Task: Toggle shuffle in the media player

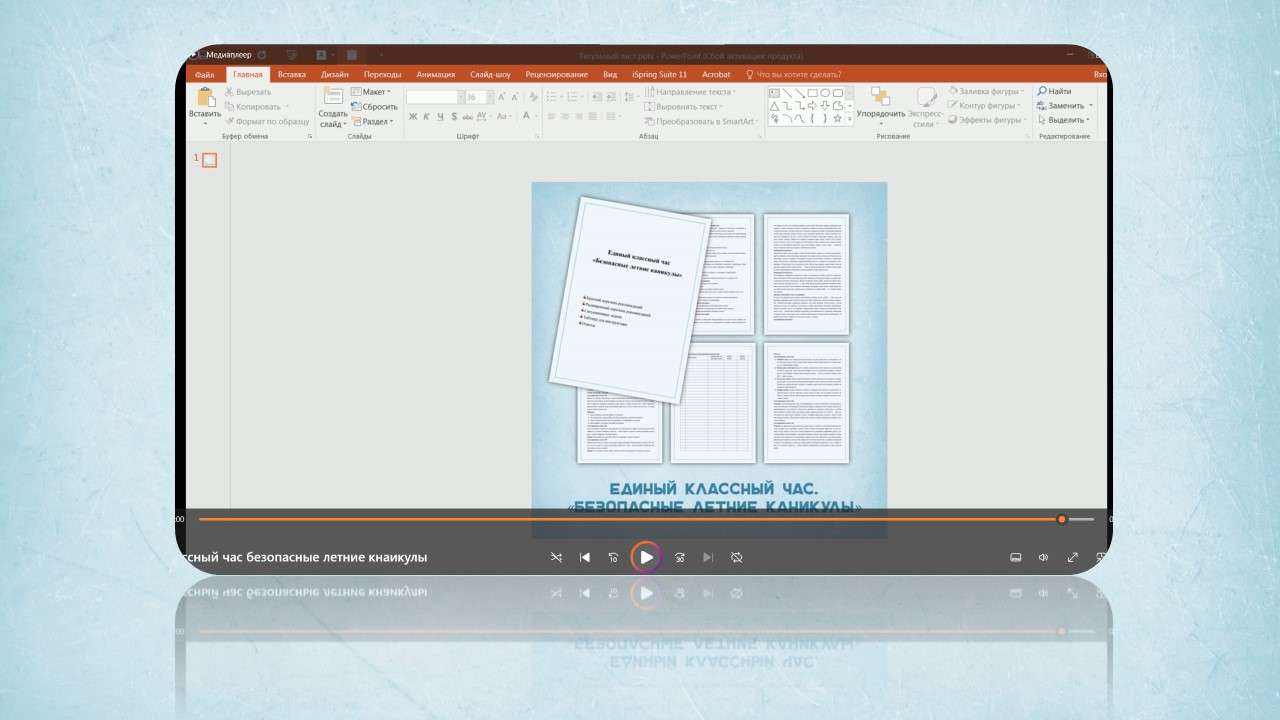Action: [557, 557]
